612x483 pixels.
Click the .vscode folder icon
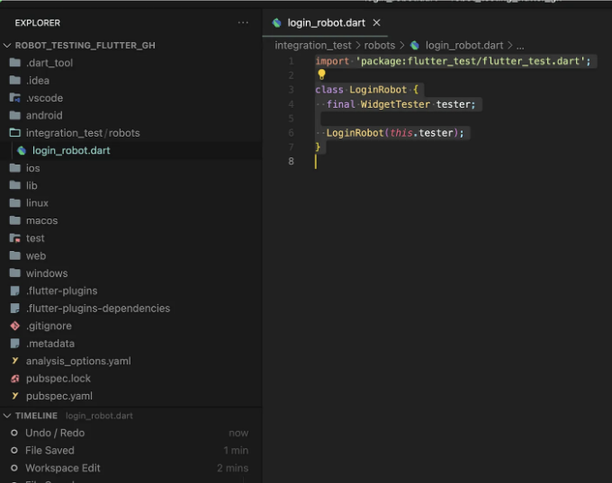click(15, 98)
